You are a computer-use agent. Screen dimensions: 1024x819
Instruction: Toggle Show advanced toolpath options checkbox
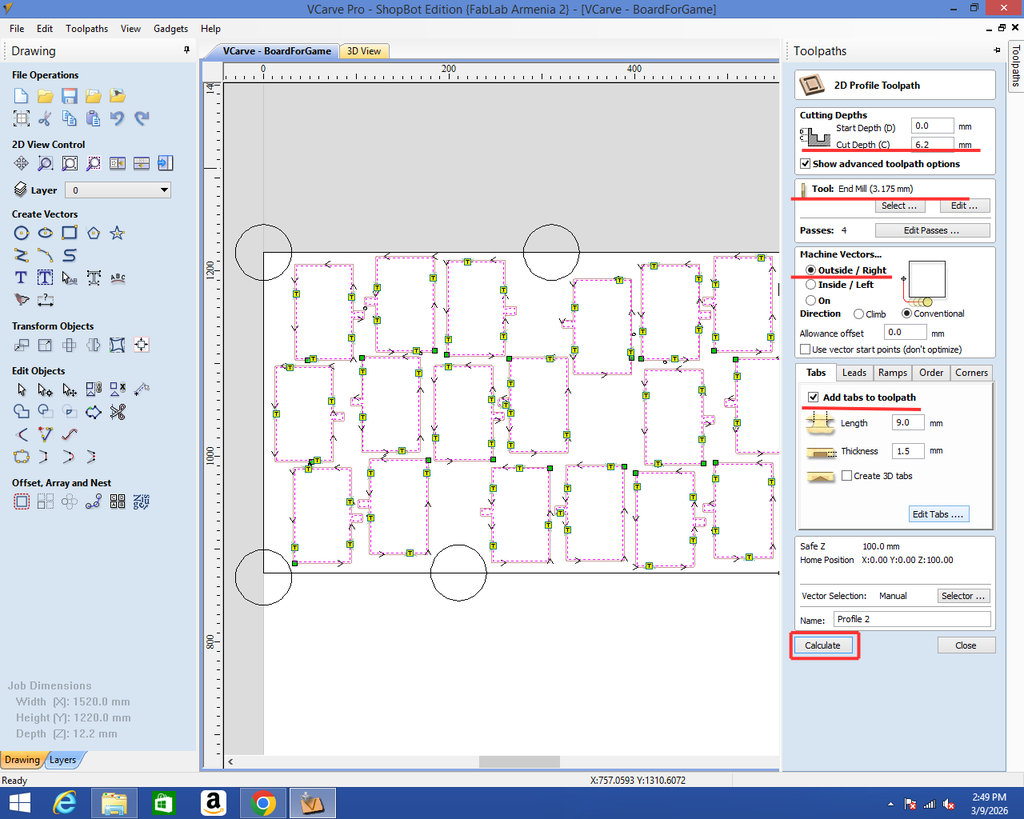click(805, 164)
